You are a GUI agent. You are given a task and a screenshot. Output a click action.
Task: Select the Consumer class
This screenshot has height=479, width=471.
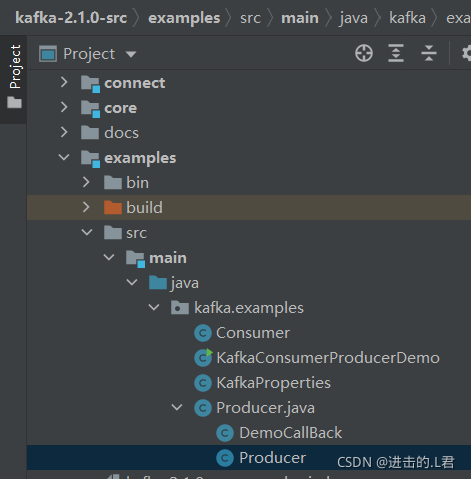point(253,333)
